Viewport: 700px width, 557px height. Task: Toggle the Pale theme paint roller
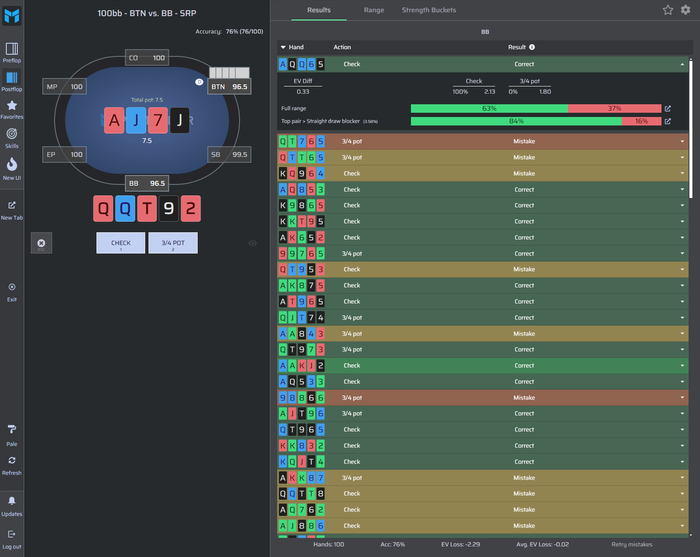click(12, 435)
